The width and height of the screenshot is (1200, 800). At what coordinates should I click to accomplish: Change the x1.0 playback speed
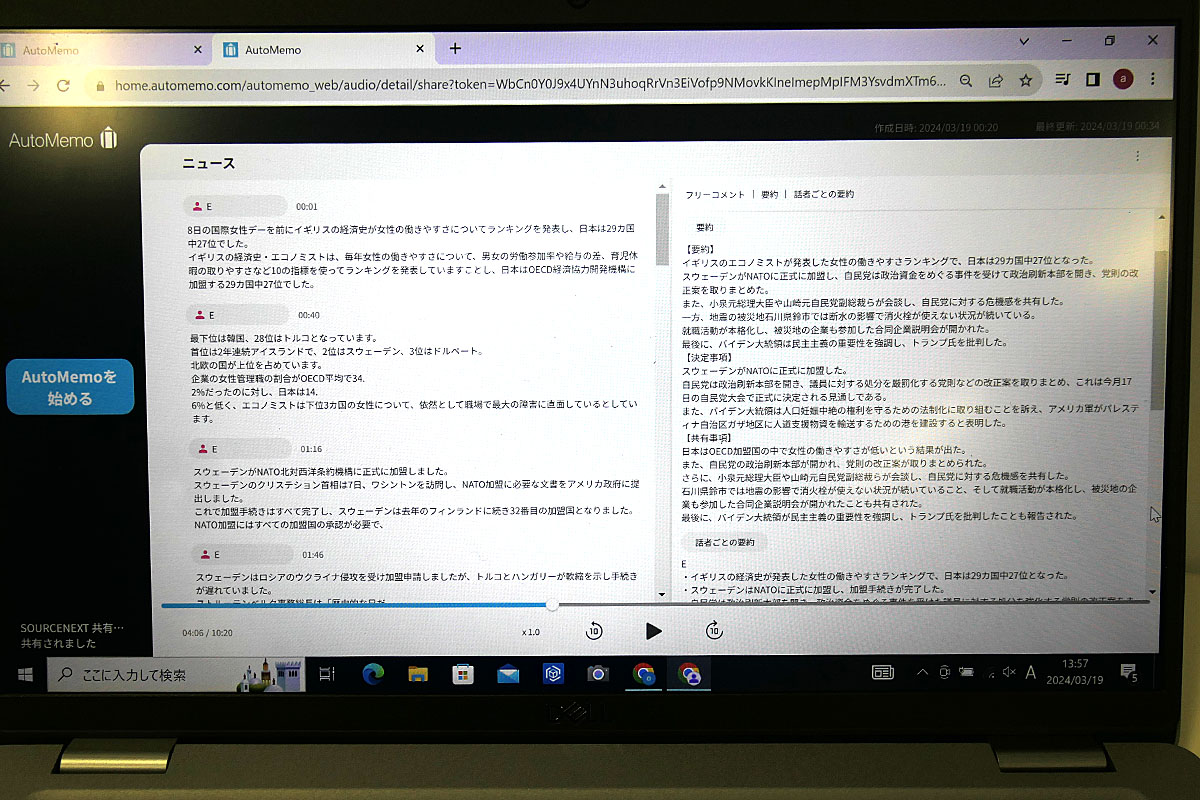531,632
